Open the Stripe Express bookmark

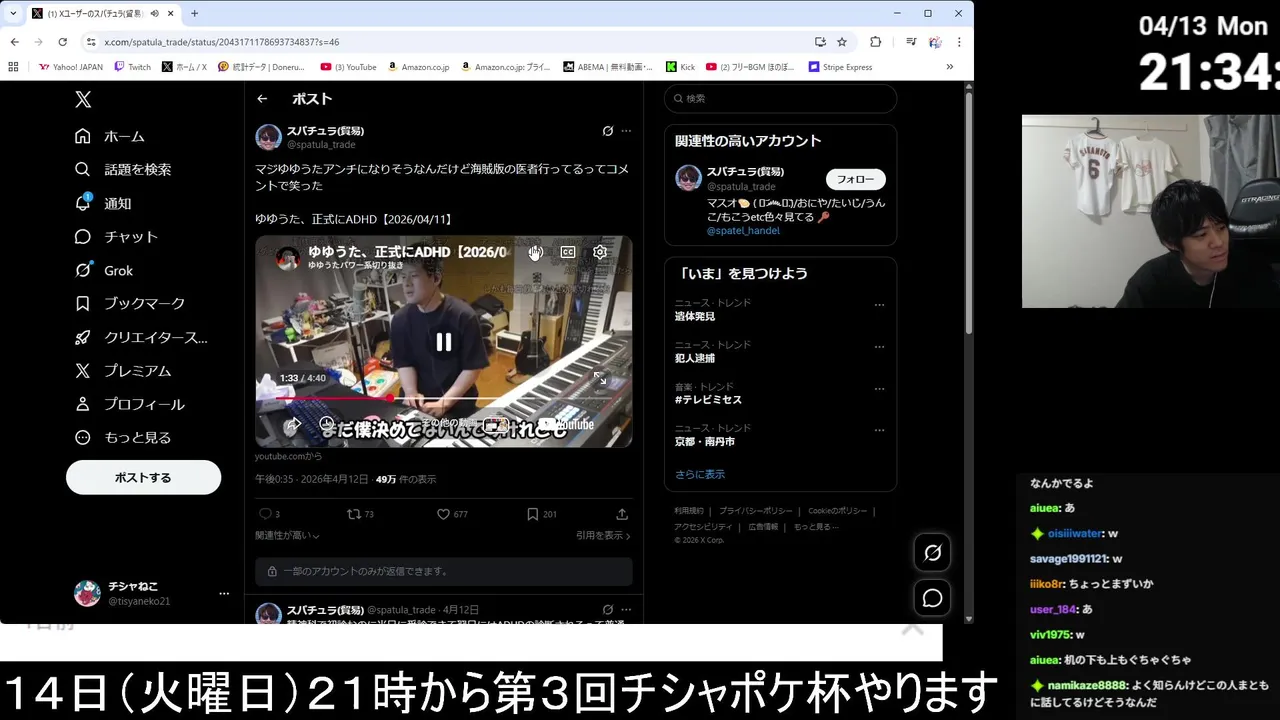coord(840,67)
